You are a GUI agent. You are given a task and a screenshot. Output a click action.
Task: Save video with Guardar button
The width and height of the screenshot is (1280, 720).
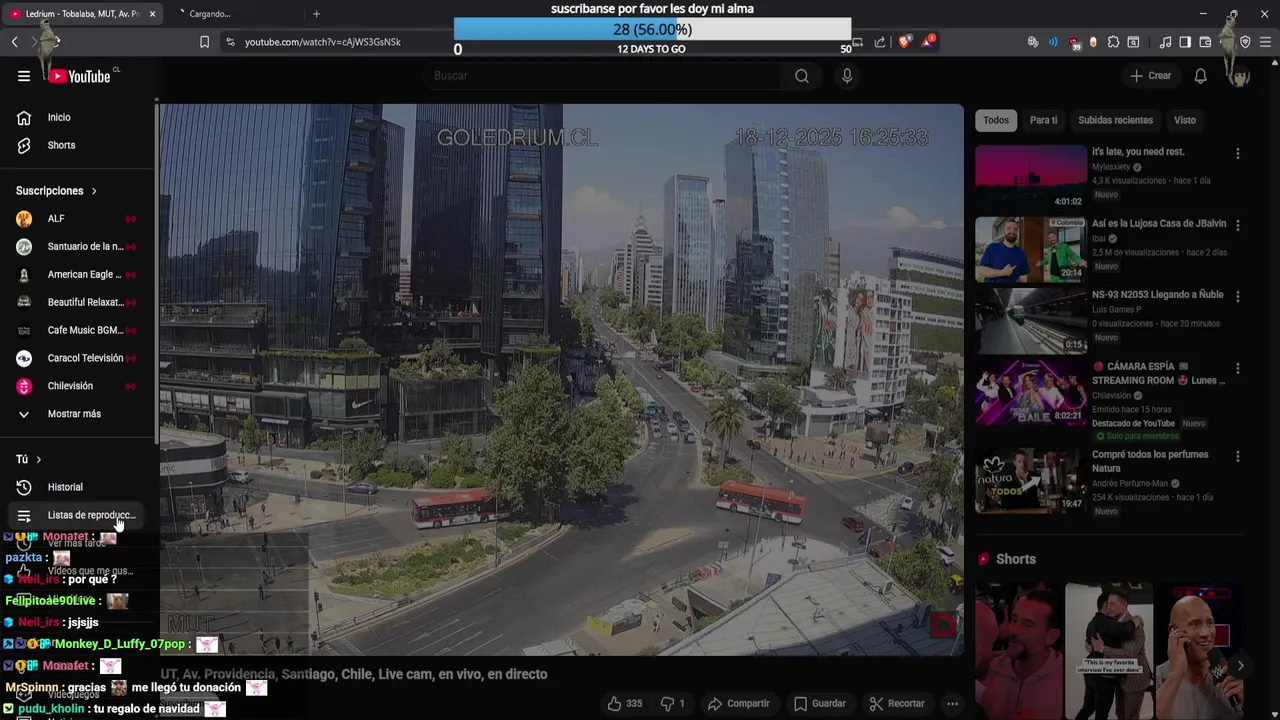pos(819,704)
